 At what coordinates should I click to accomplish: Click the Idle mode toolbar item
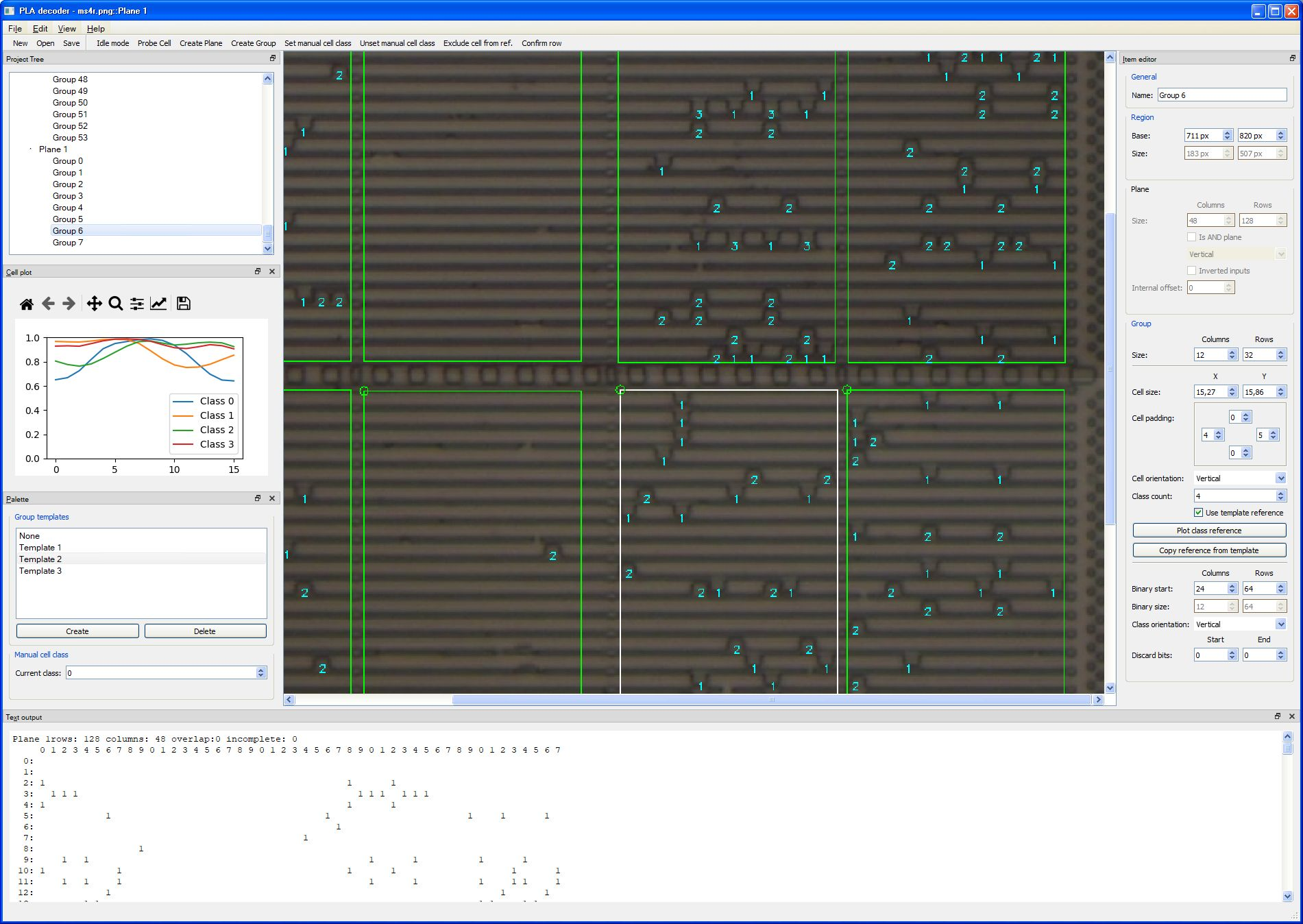(112, 43)
